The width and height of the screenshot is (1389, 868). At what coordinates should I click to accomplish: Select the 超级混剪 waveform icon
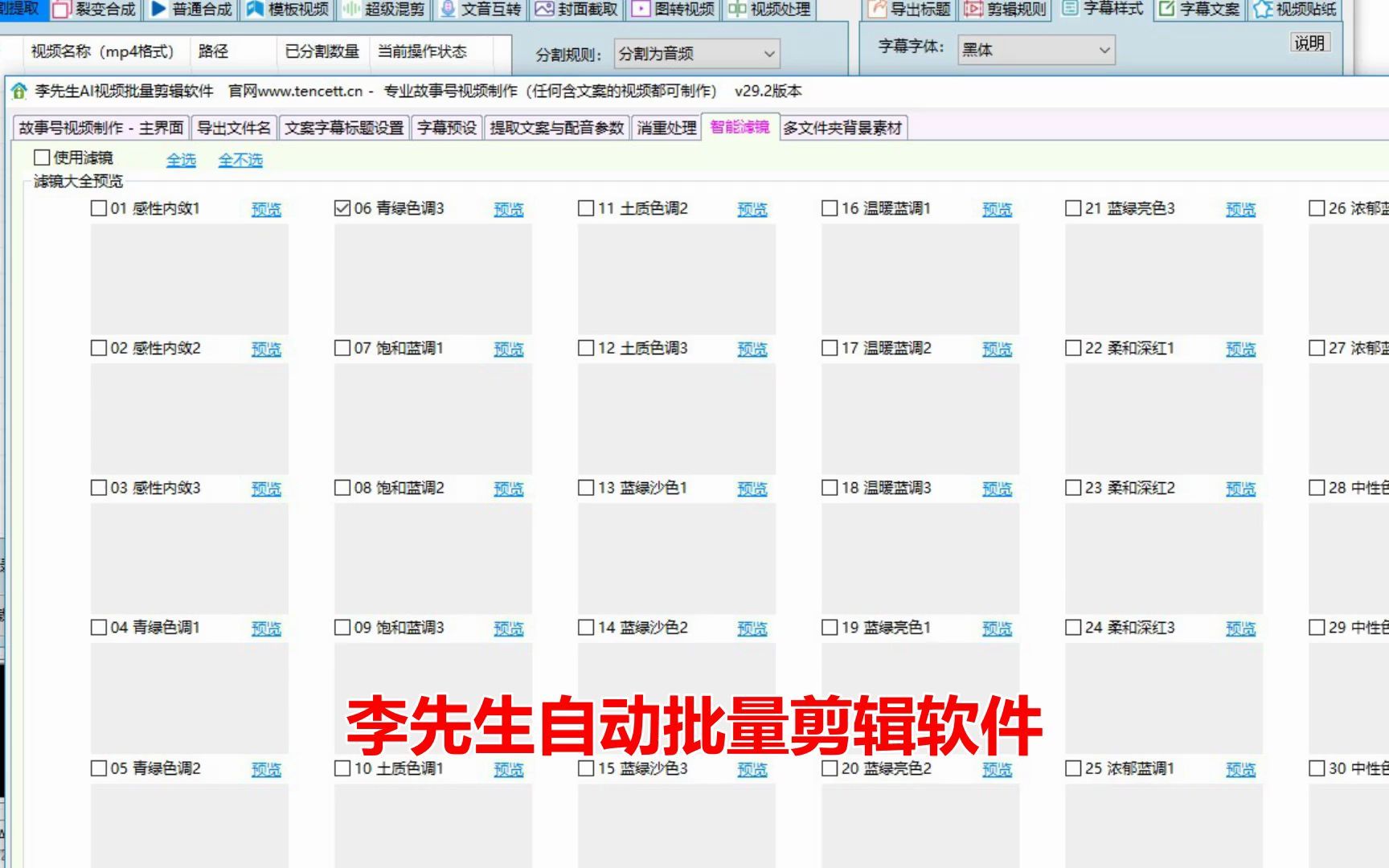tap(350, 9)
